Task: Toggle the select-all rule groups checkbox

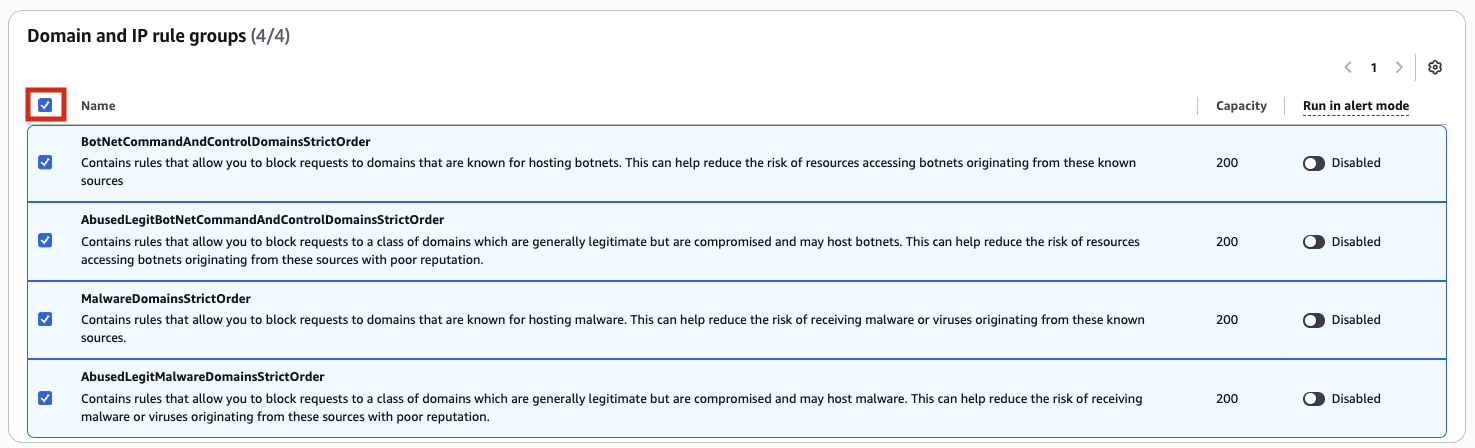Action: [x=45, y=104]
